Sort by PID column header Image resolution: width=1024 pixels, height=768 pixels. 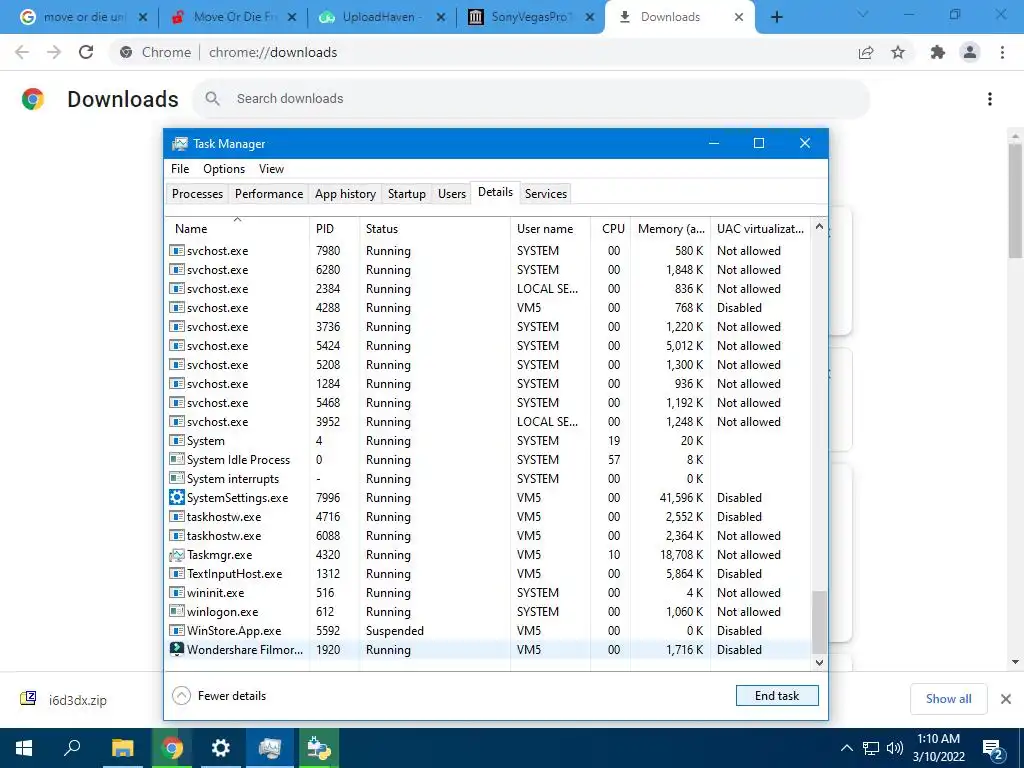click(x=334, y=229)
